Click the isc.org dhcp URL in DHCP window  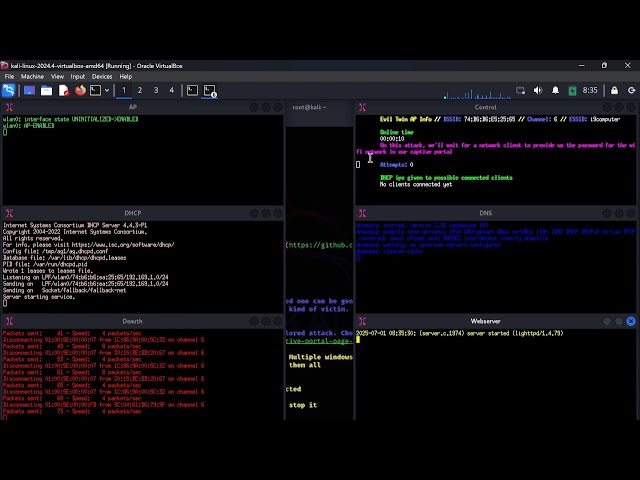click(123, 245)
